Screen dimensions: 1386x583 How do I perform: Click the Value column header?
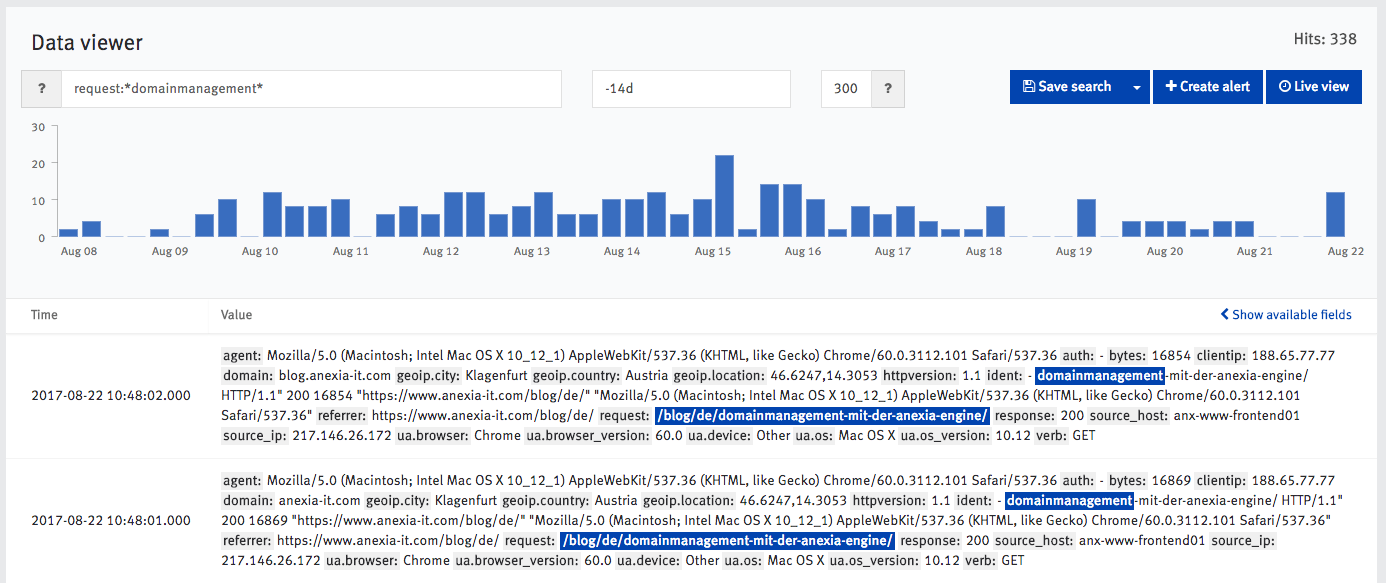coord(236,314)
